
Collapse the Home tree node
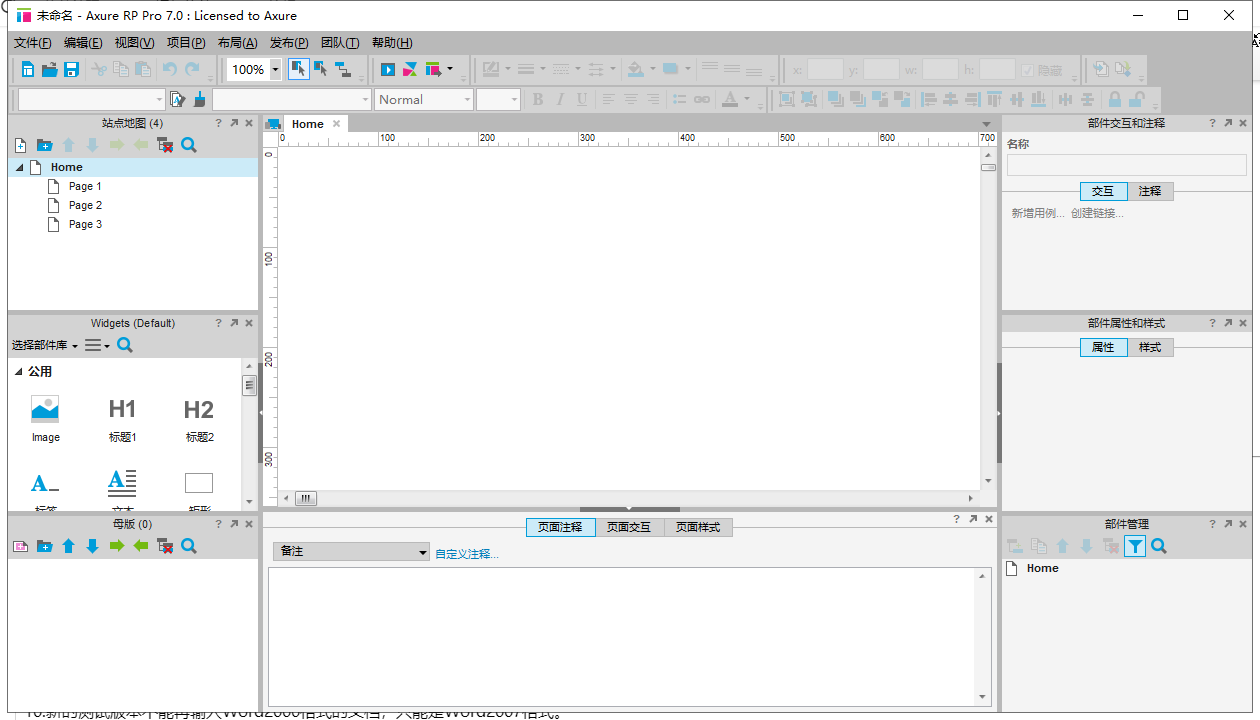19,168
